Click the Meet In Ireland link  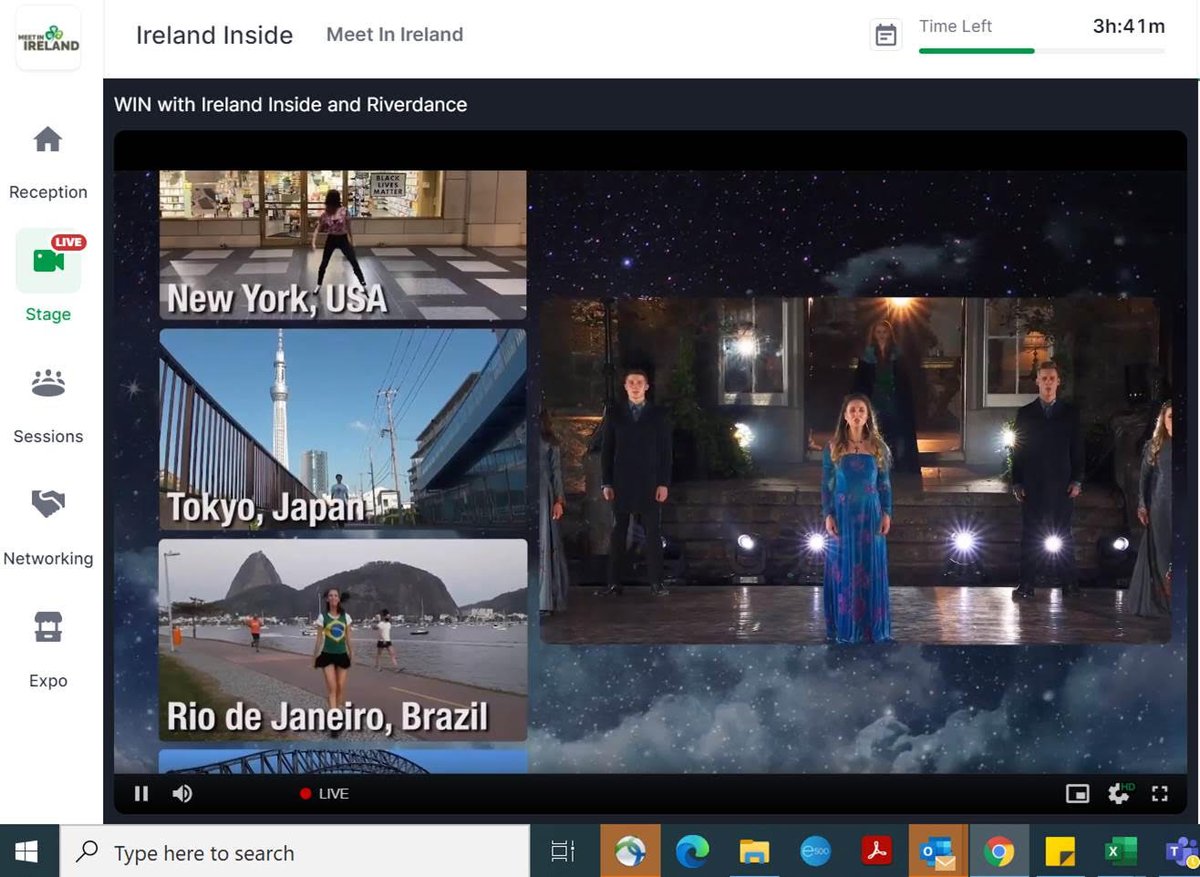[x=395, y=35]
